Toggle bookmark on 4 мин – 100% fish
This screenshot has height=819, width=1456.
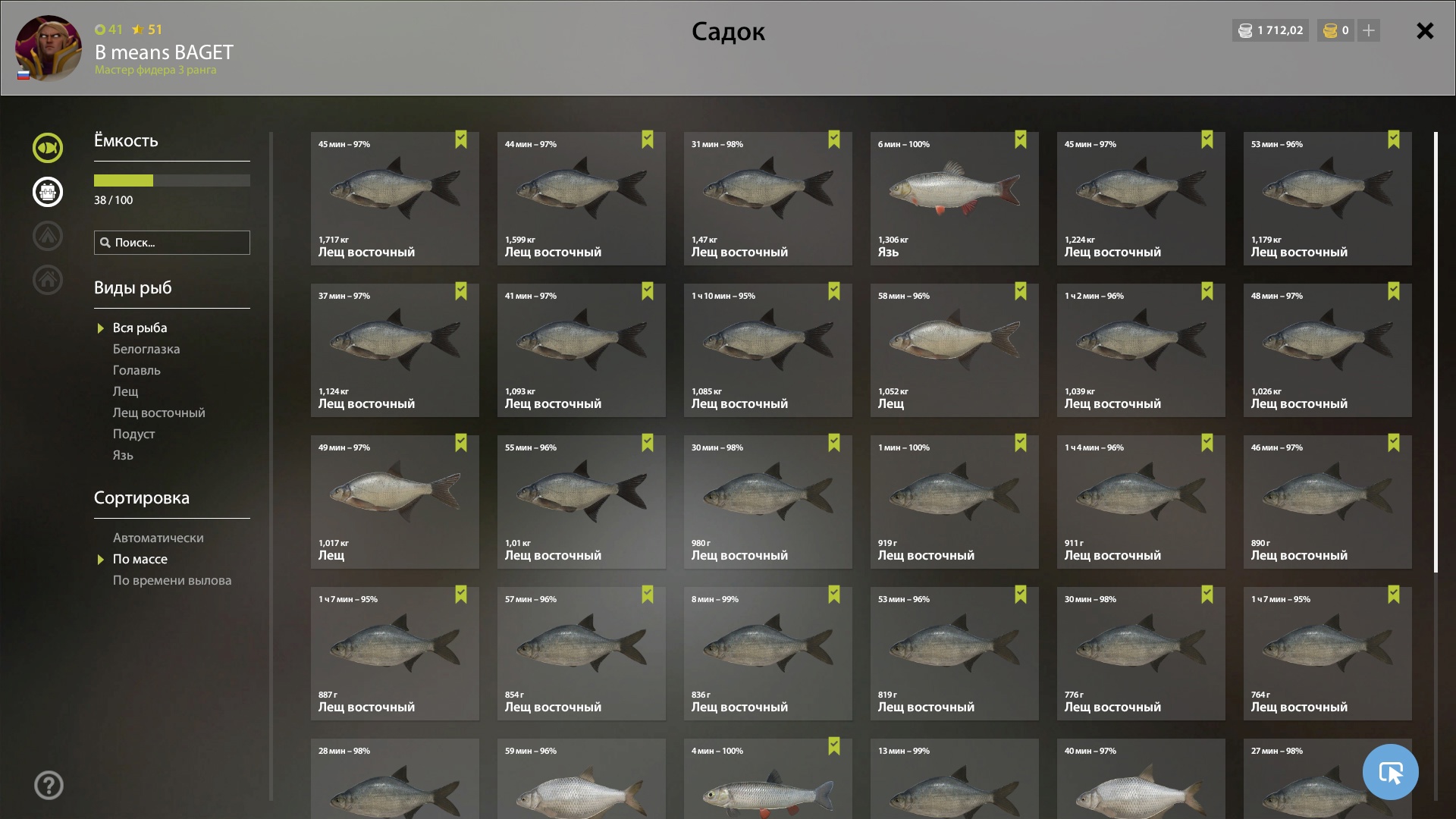[x=834, y=746]
